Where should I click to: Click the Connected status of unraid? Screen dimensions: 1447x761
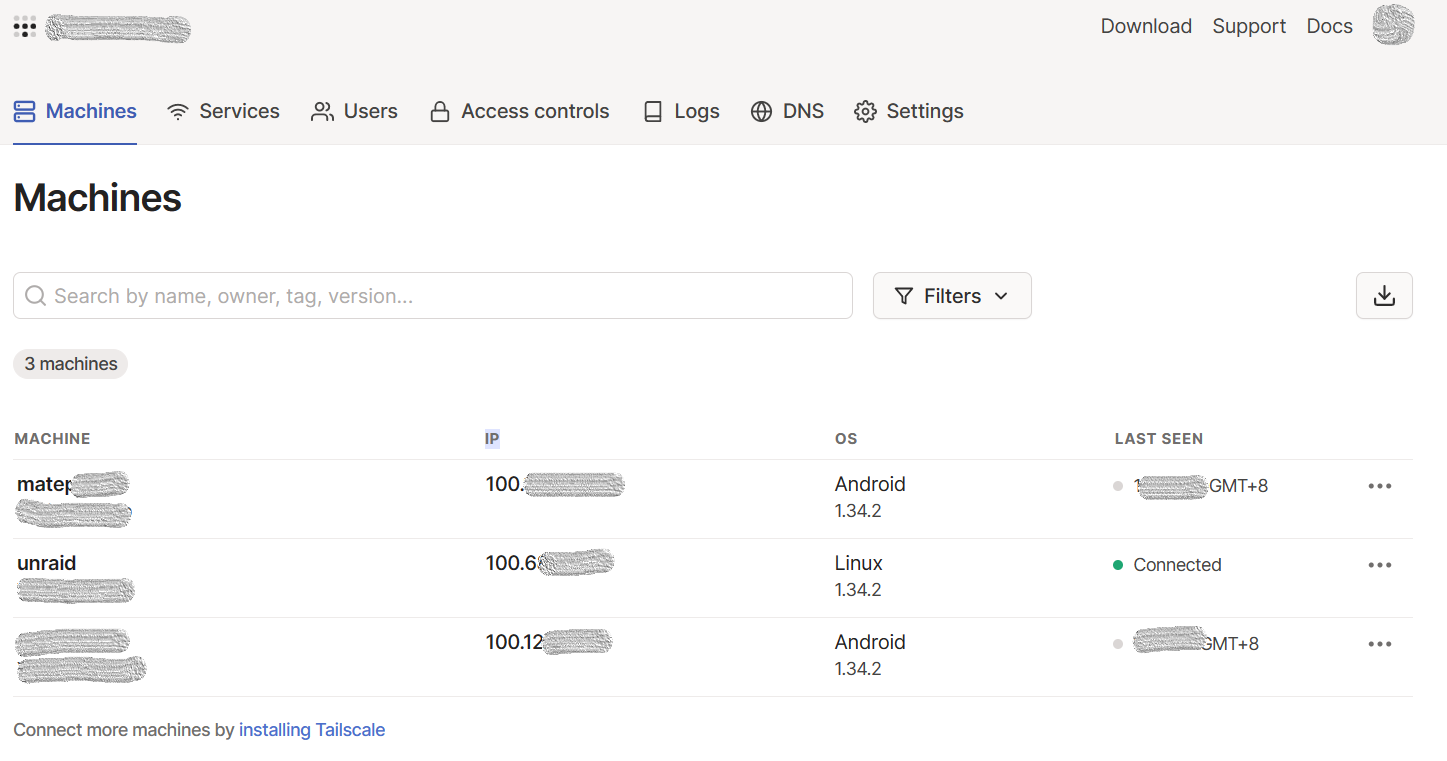1167,565
